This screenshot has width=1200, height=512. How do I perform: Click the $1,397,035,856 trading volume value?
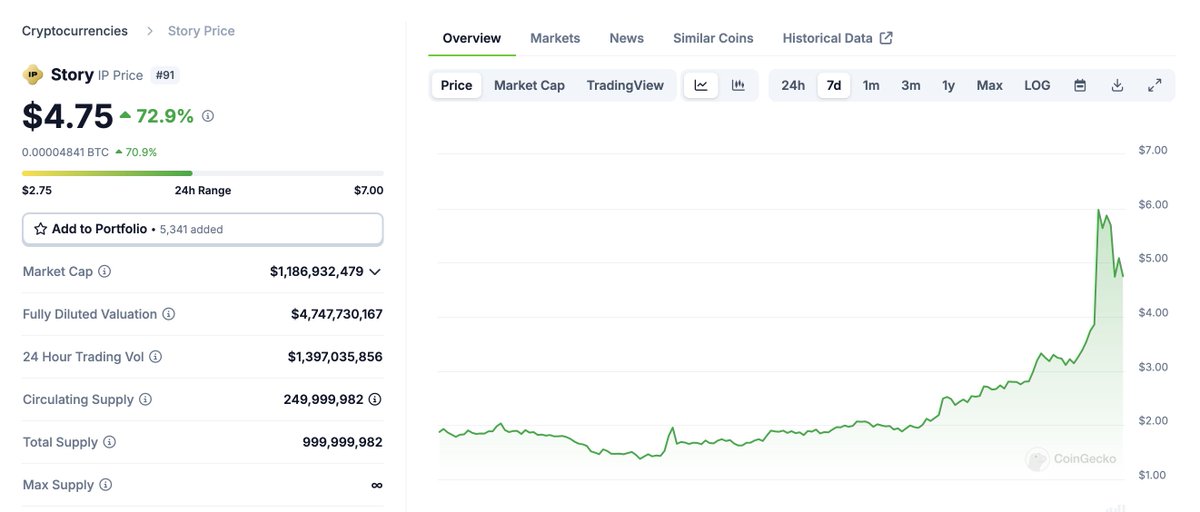(335, 357)
